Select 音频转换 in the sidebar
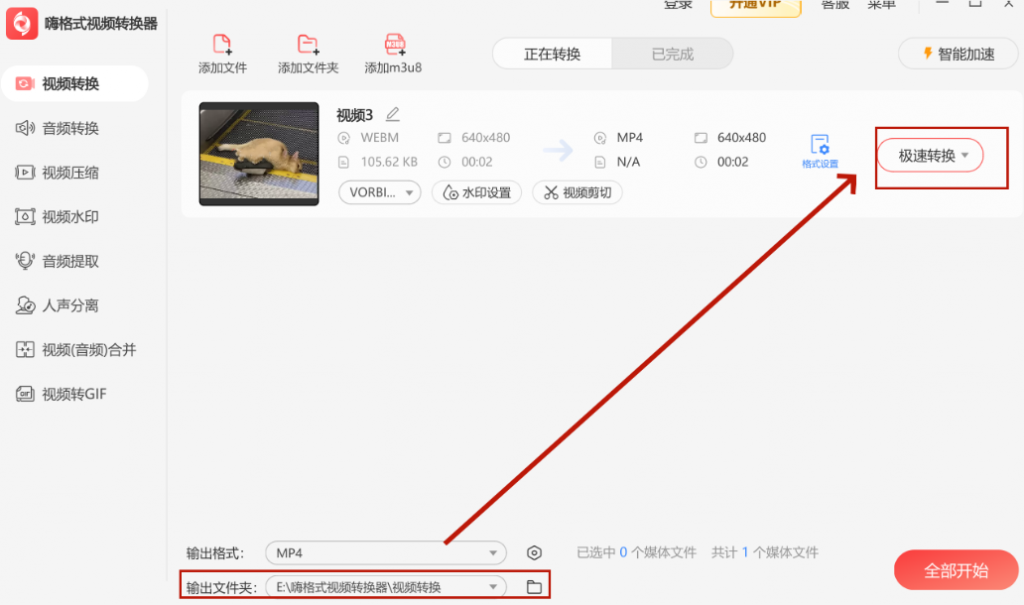1024x605 pixels. [70, 128]
